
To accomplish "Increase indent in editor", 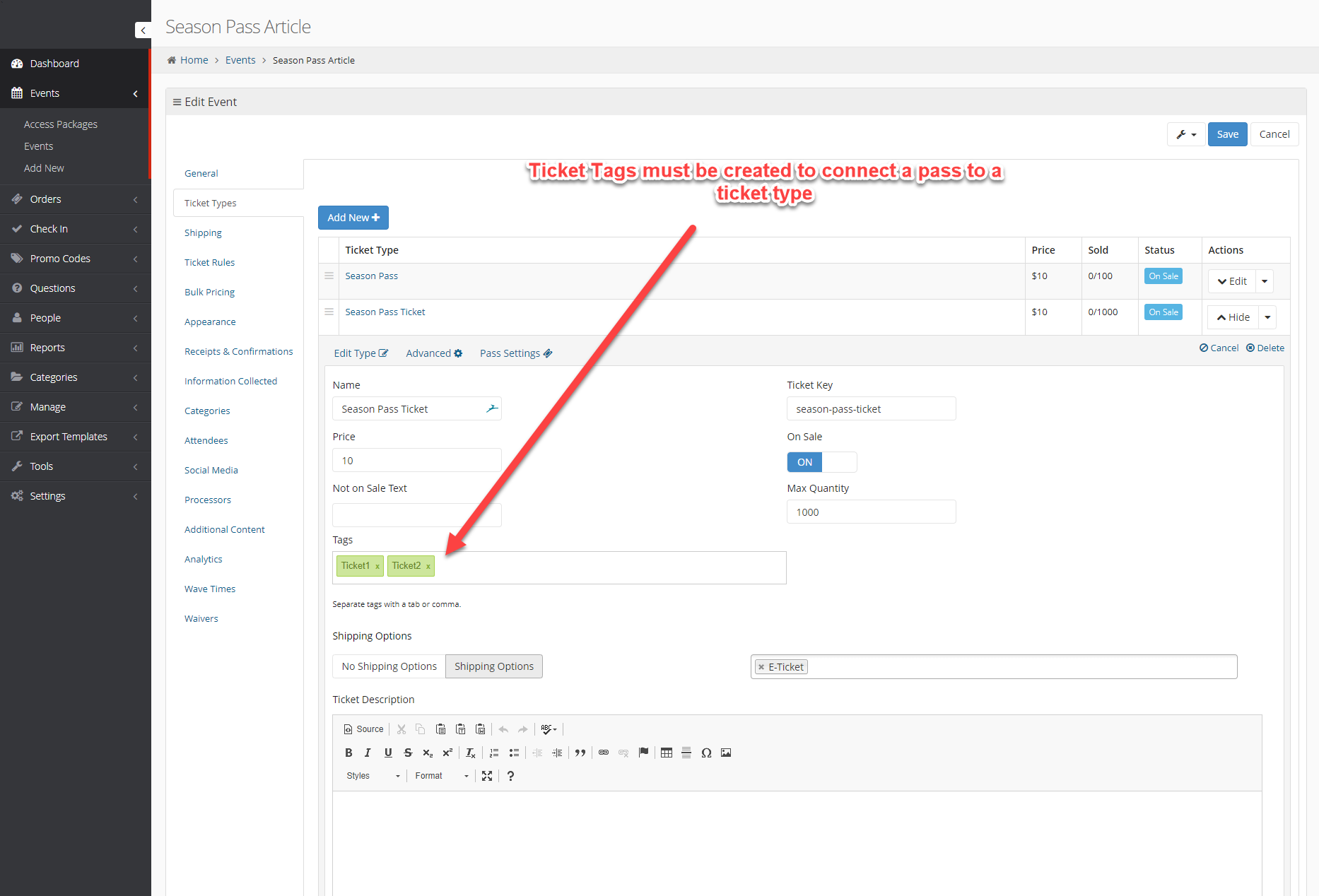I will pos(557,753).
